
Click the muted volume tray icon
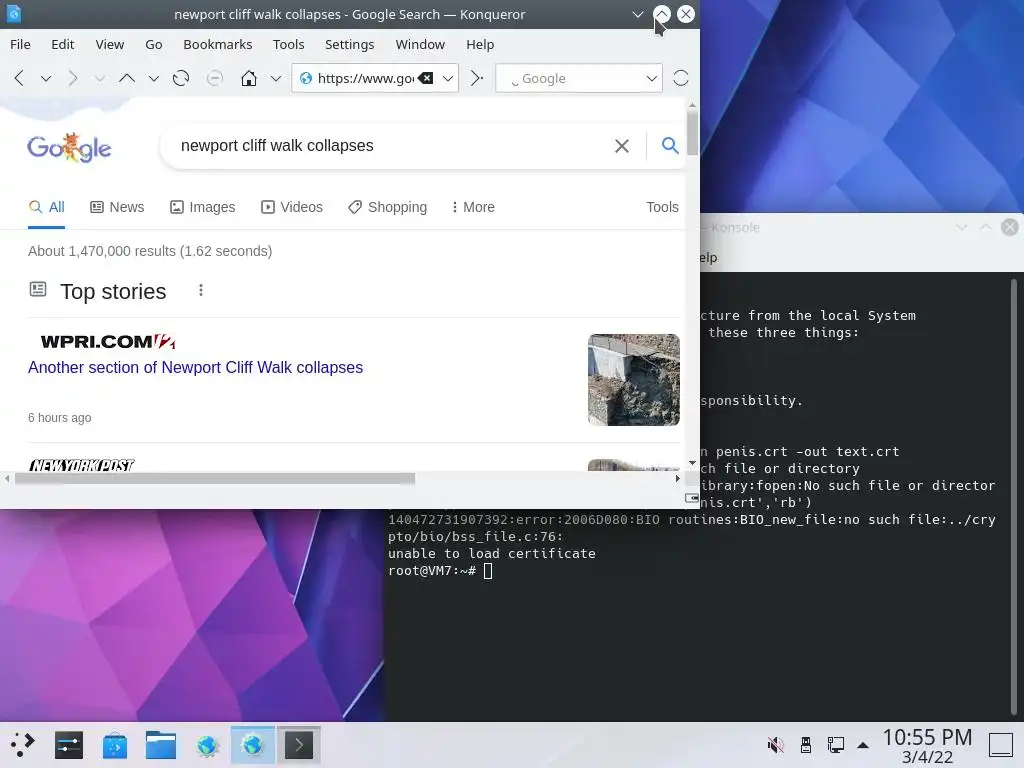coord(775,744)
